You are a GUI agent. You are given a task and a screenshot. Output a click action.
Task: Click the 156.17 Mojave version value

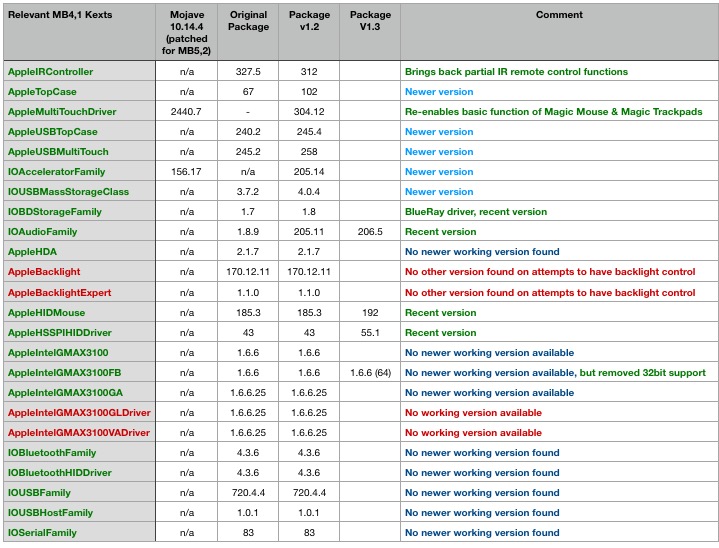coord(186,172)
